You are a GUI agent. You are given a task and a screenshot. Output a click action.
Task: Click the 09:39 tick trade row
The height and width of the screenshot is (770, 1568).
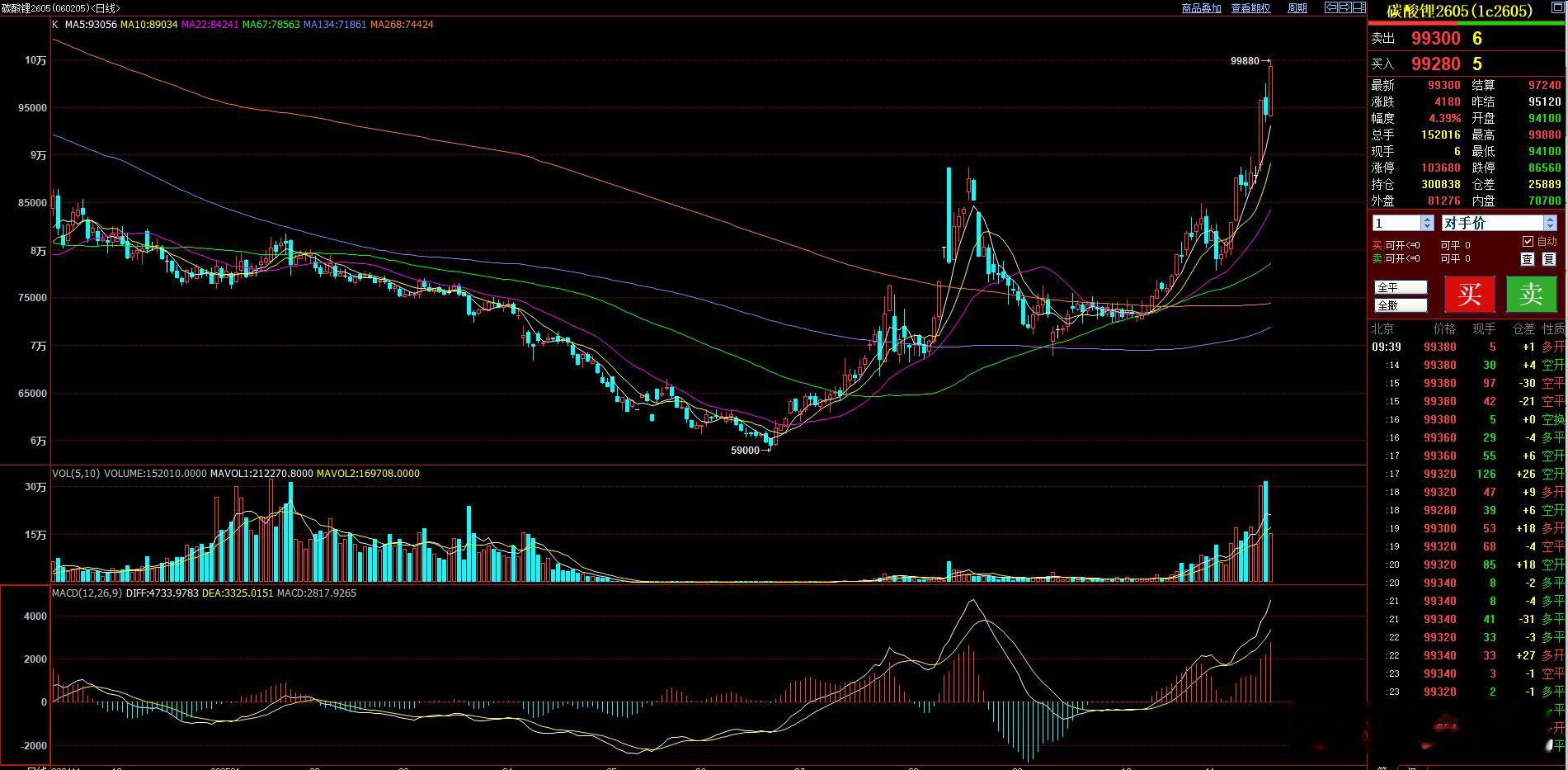(1468, 347)
